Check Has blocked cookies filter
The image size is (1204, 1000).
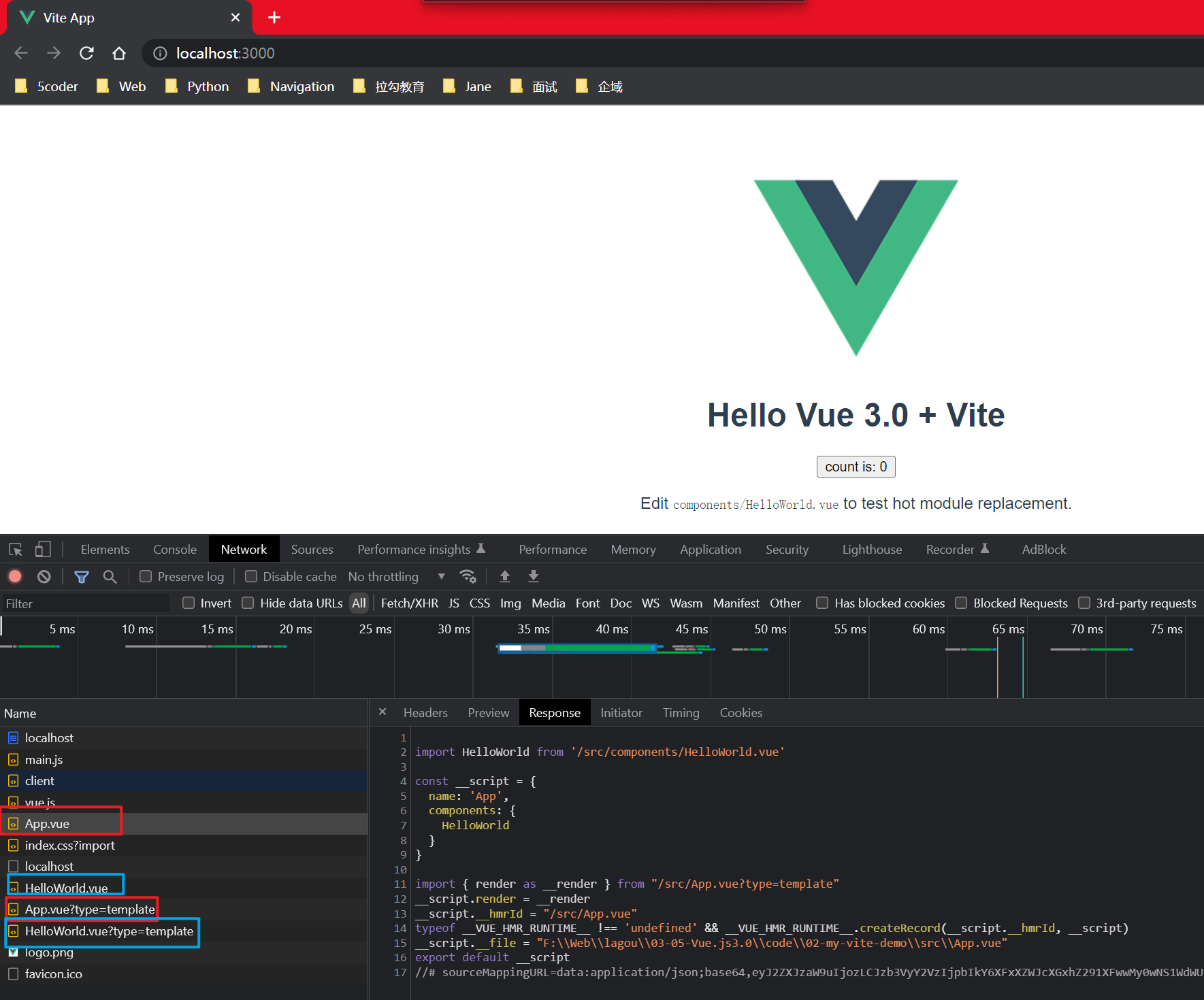pyautogui.click(x=822, y=603)
